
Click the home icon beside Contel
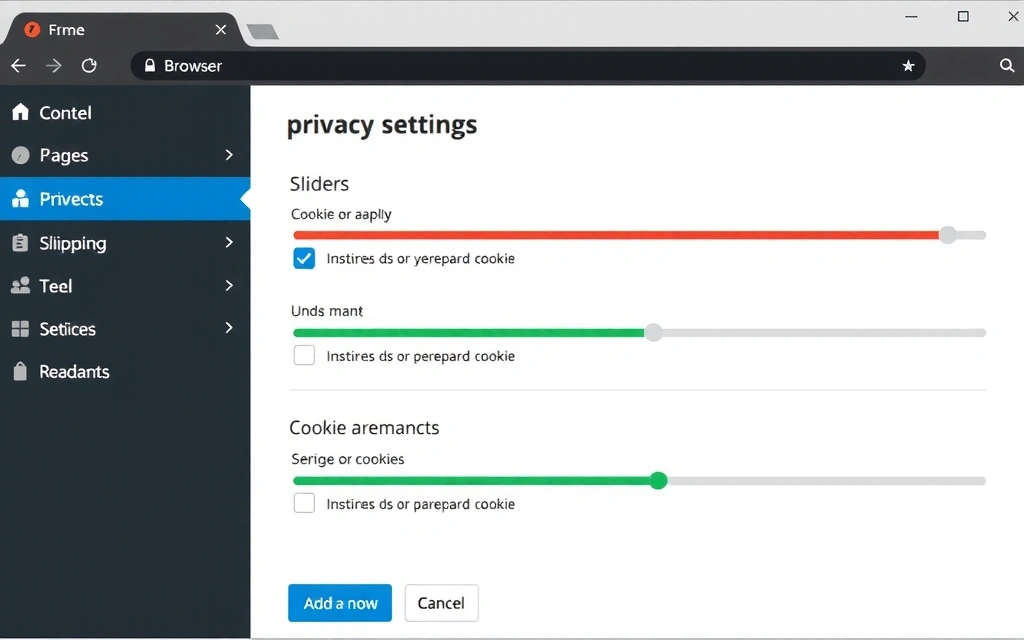pos(20,113)
